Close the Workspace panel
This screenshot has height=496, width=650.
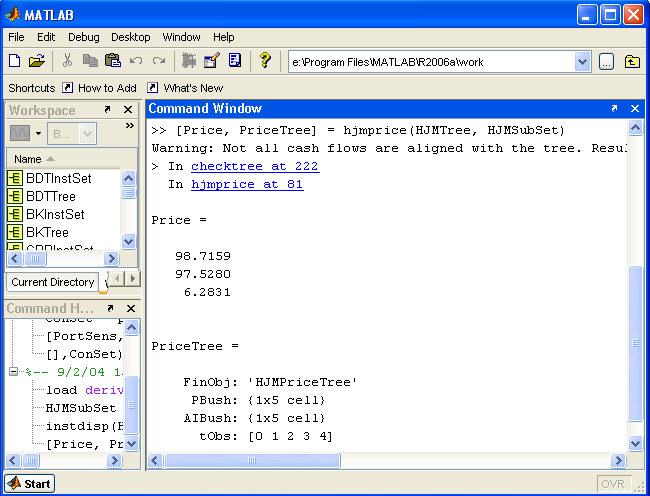(x=128, y=109)
